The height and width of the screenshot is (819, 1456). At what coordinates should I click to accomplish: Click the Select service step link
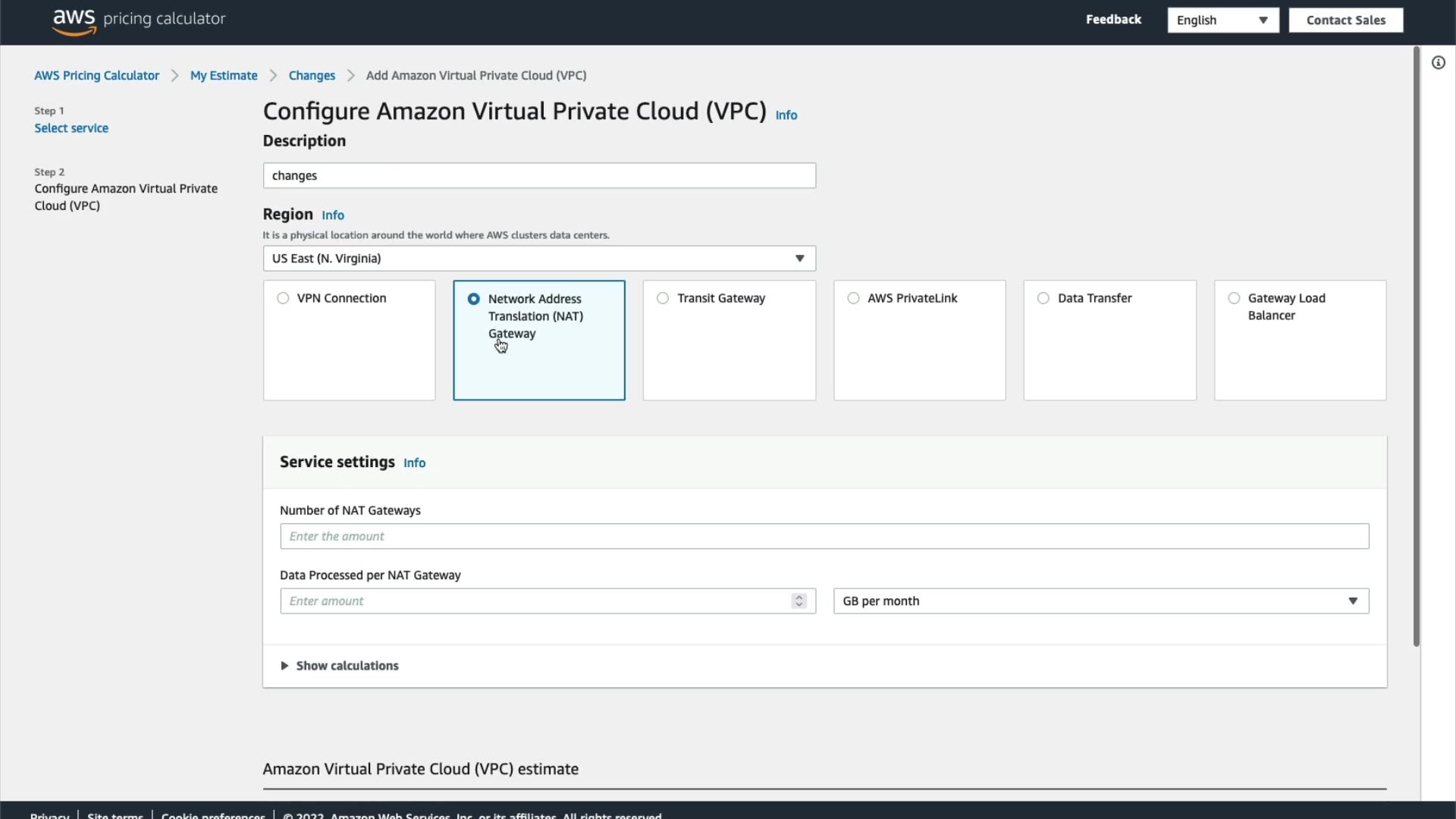tap(71, 128)
